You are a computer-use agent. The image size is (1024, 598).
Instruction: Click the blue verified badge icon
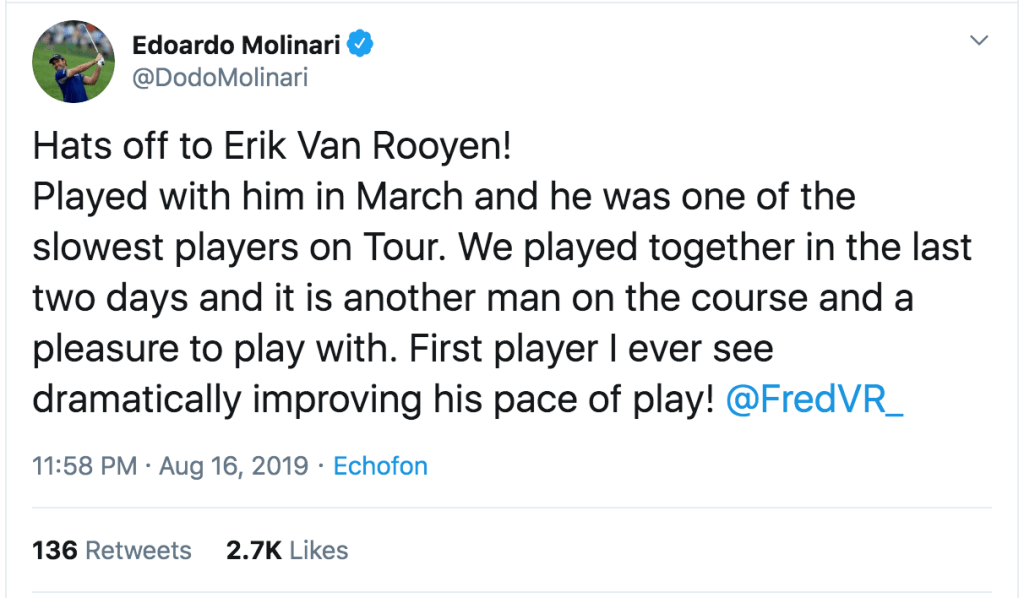(x=361, y=44)
